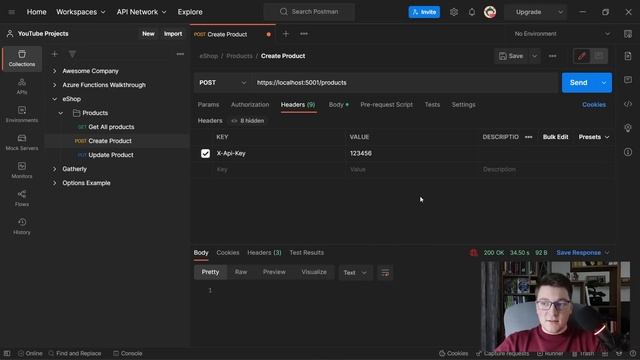Screen dimensions: 640x360
Task: Click the request URL field
Action: [404, 83]
